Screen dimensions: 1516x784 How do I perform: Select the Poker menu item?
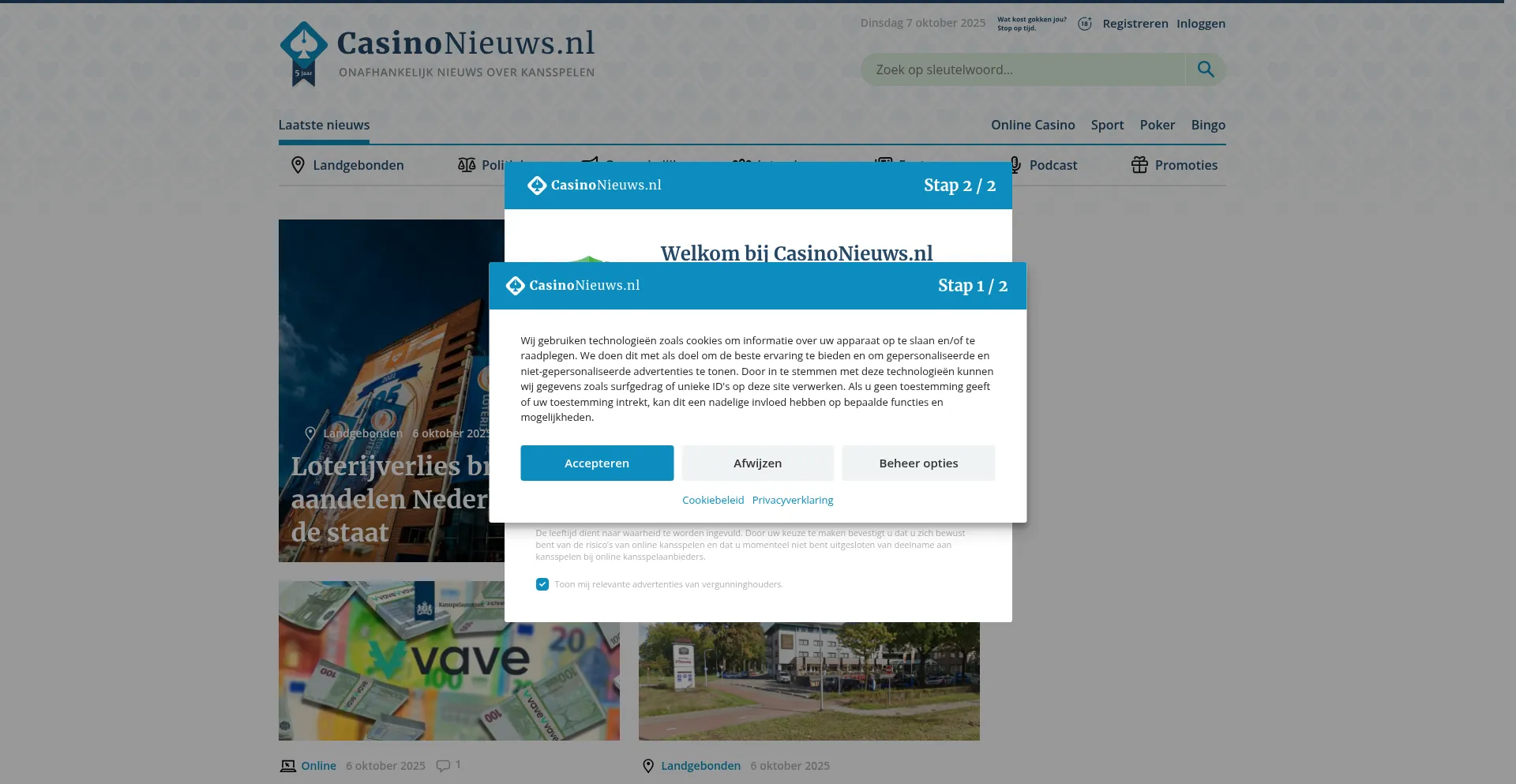(x=1157, y=125)
